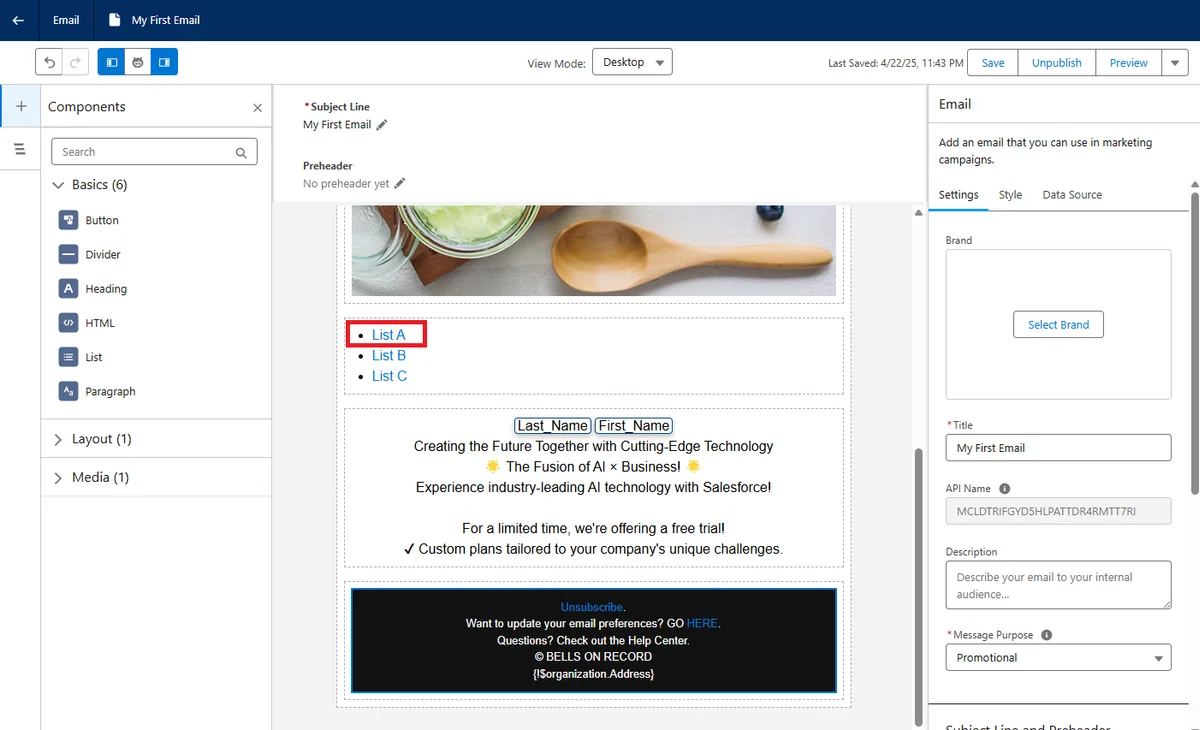
Task: Click the "{!$organization.Address}" footer text
Action: [594, 674]
